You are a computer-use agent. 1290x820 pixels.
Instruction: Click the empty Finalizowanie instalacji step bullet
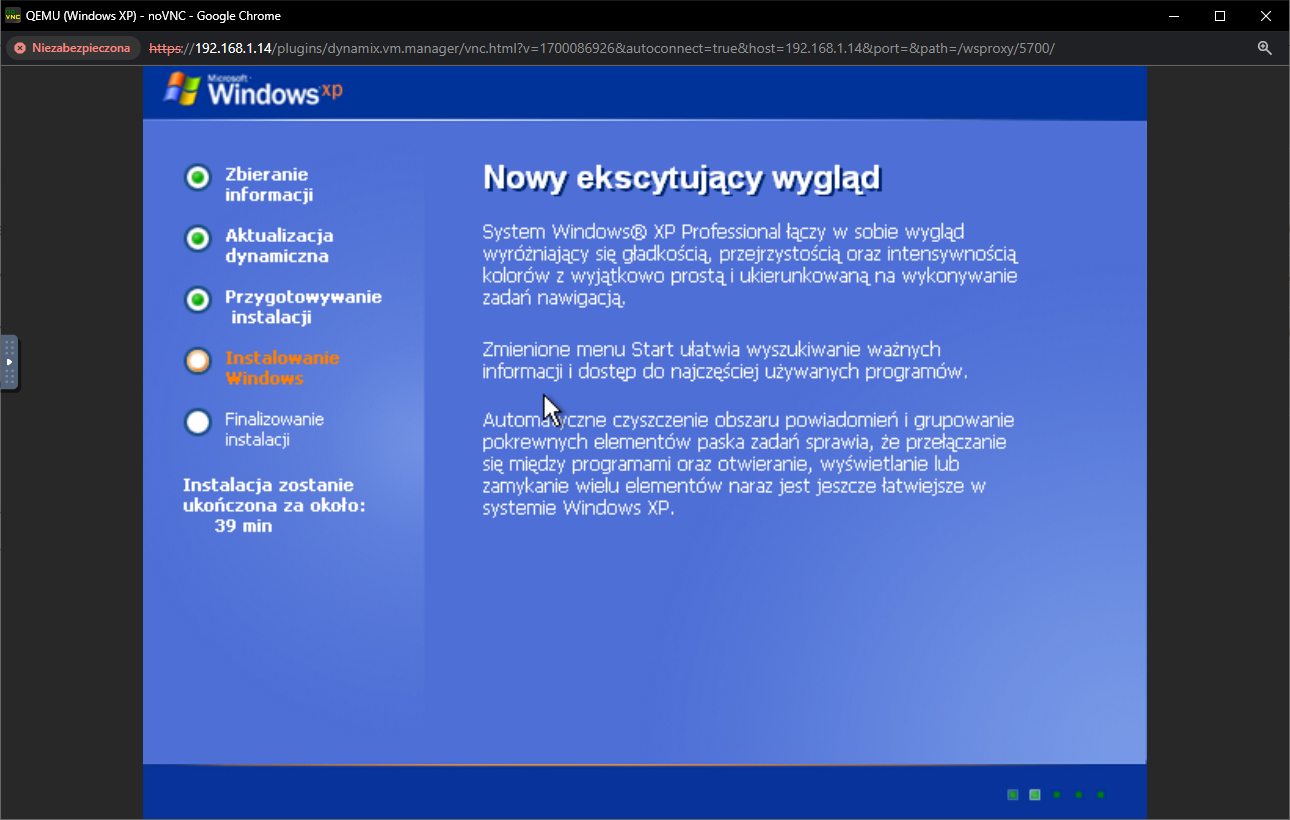(198, 422)
